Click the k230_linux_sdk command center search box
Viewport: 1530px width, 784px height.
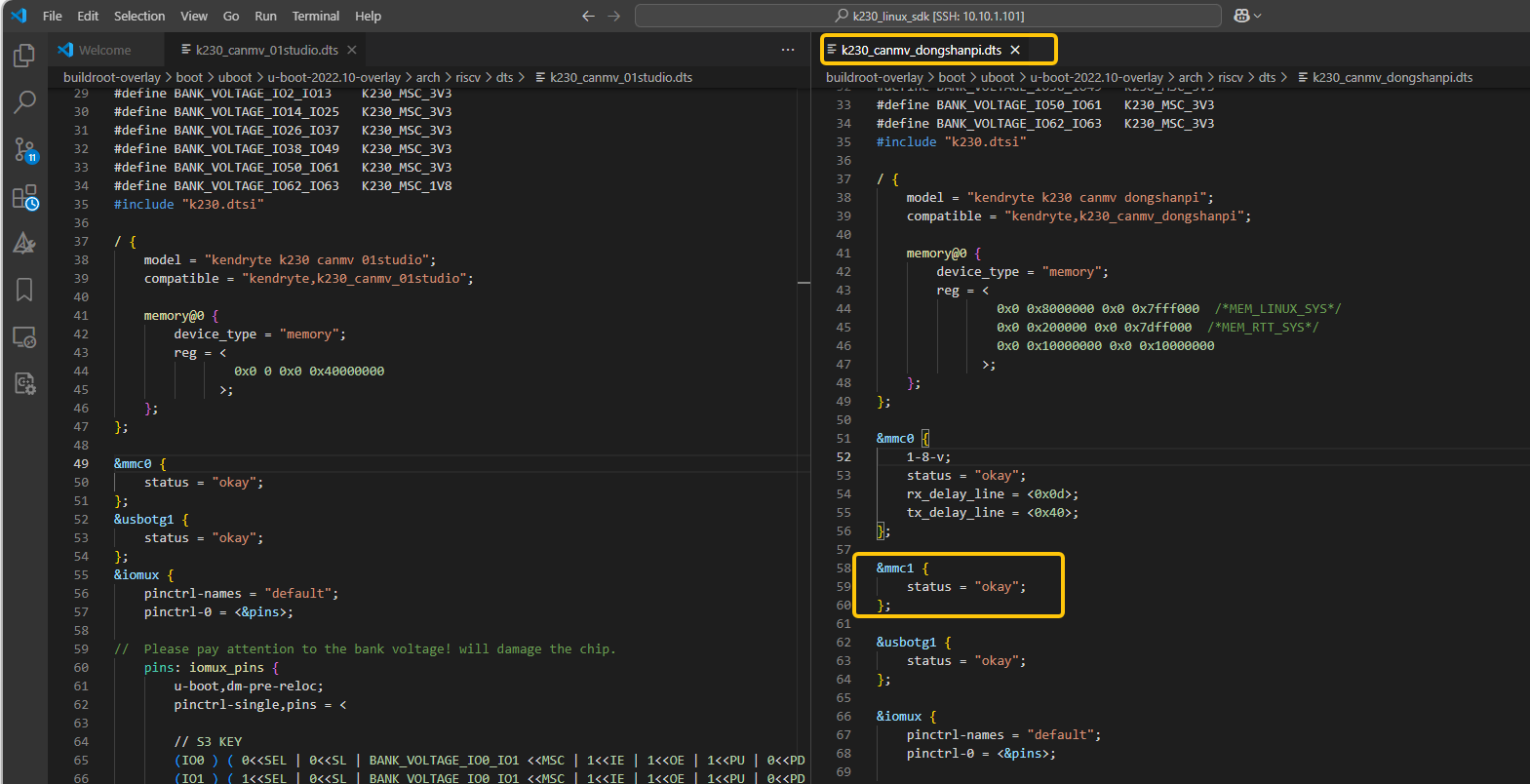coord(927,16)
